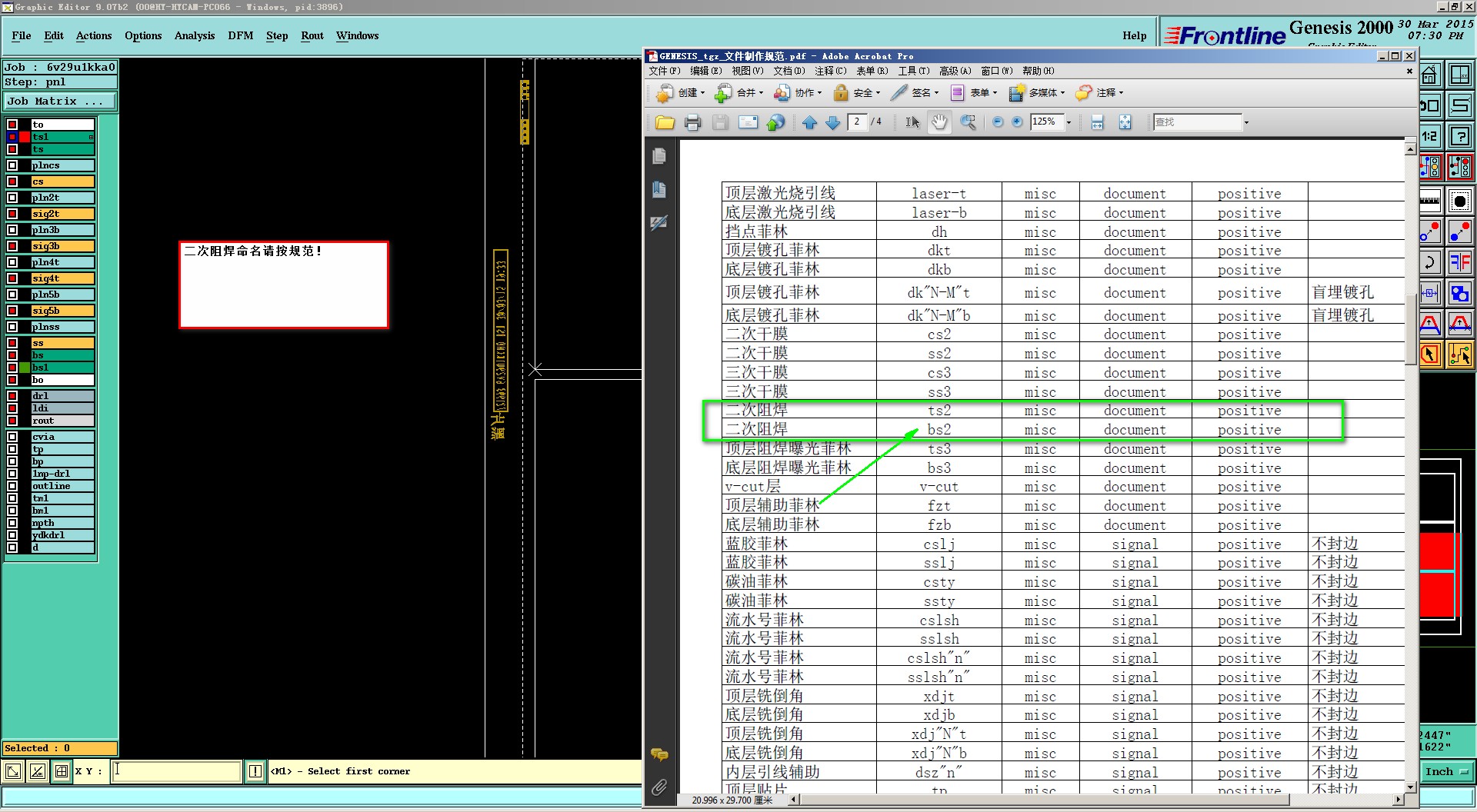Screen dimensions: 1477x812
Task: Open the Acrobat comments panel icon
Action: pyautogui.click(x=659, y=754)
